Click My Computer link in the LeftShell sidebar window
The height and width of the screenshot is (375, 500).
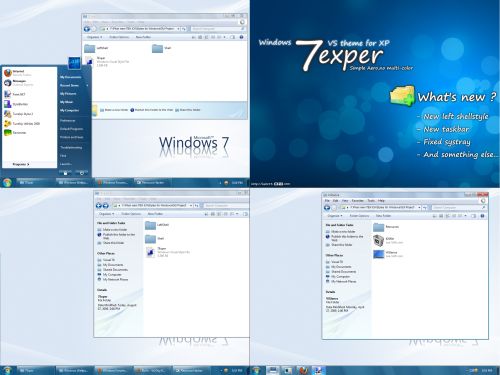pyautogui.click(x=109, y=274)
